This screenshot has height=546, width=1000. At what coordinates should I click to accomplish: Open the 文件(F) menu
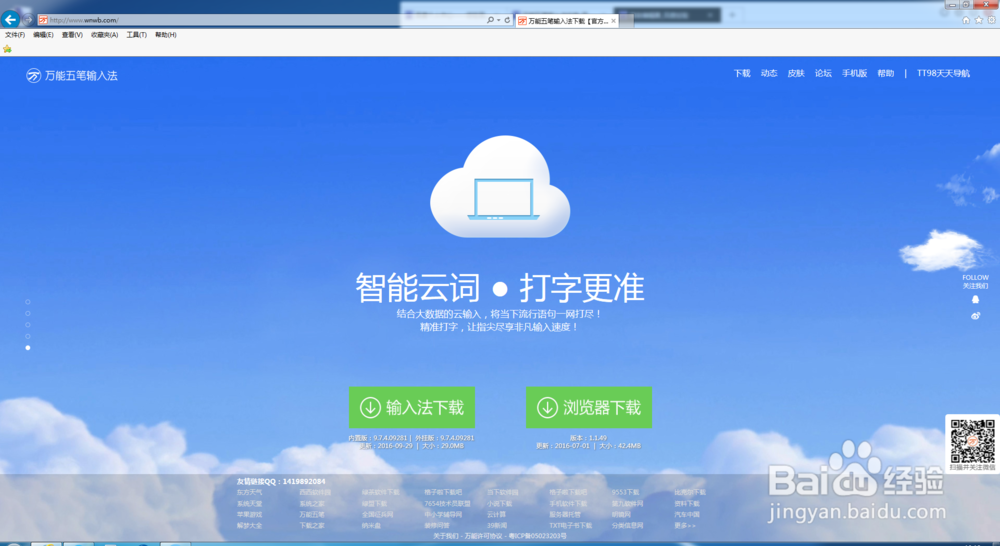point(15,35)
